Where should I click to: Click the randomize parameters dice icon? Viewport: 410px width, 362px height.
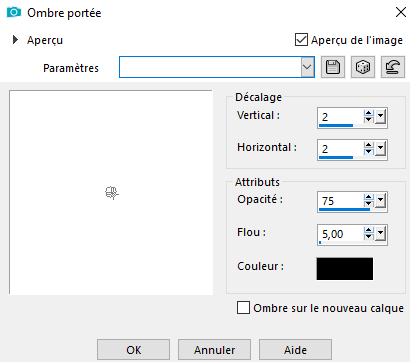(x=363, y=67)
